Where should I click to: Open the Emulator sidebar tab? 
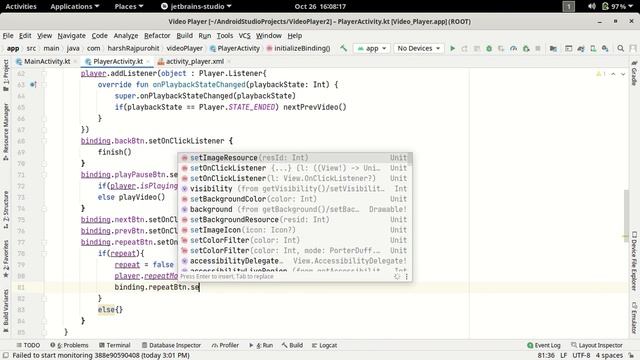(x=634, y=318)
